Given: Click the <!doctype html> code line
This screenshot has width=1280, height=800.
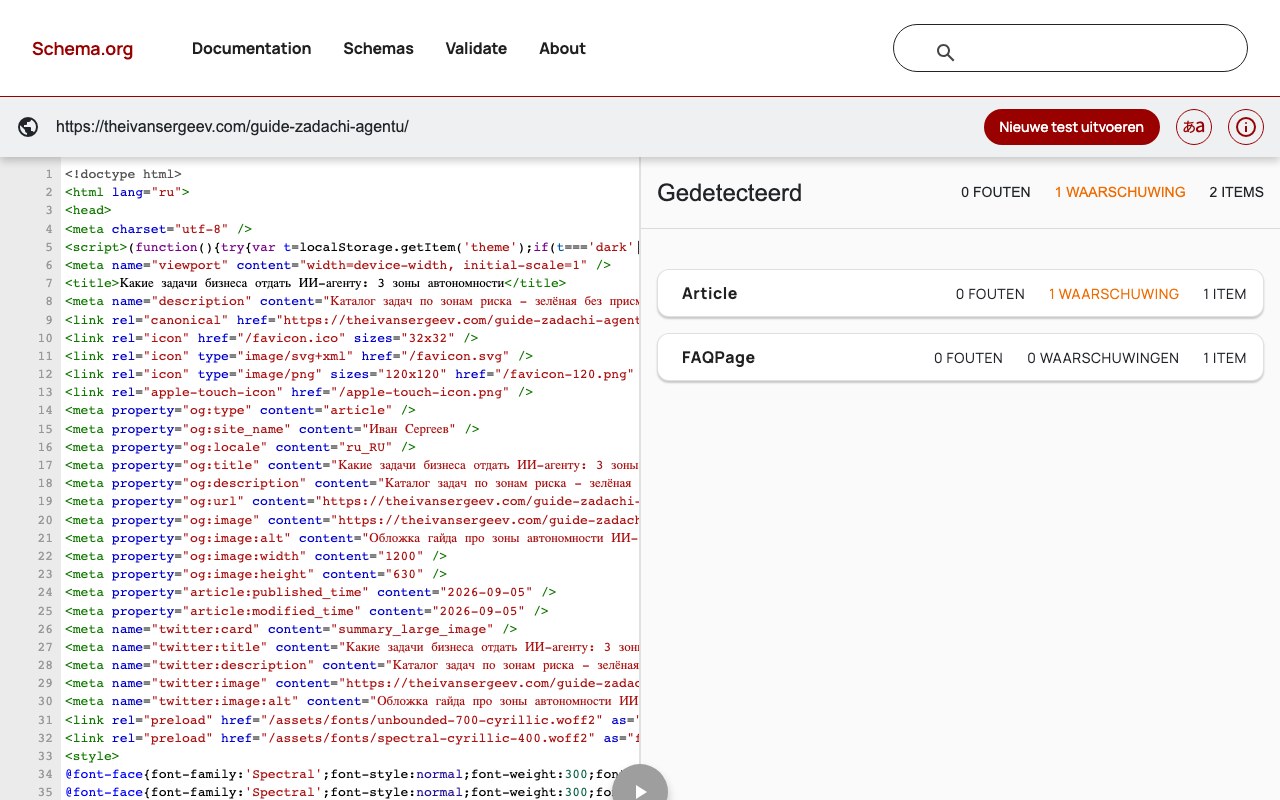Looking at the screenshot, I should 123,174.
